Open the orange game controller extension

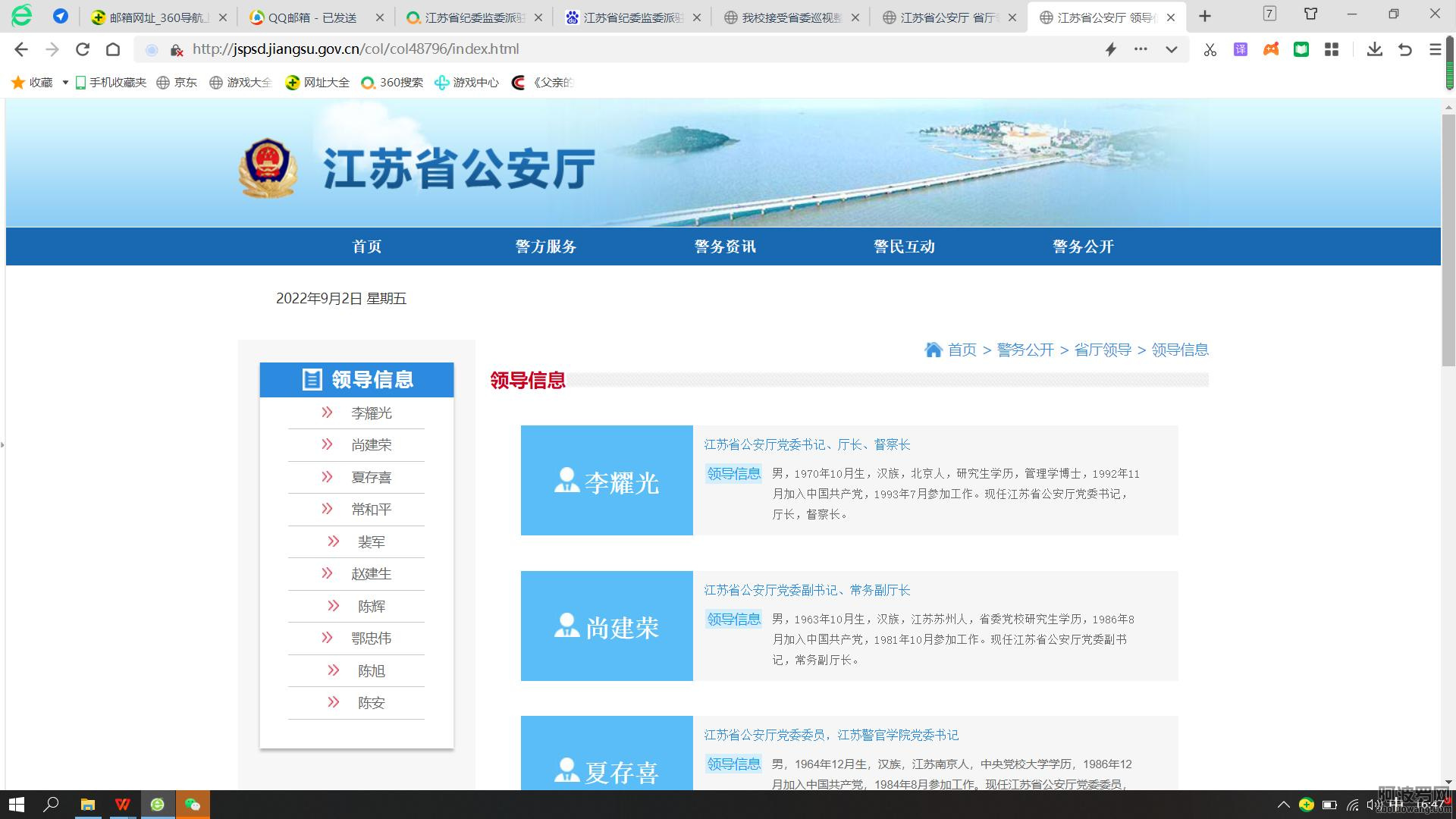click(x=1271, y=49)
